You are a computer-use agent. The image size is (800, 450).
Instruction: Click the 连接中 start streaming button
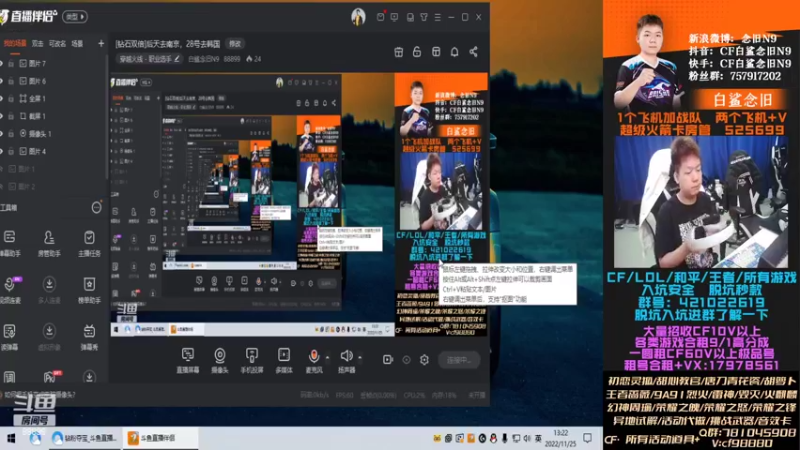point(459,360)
